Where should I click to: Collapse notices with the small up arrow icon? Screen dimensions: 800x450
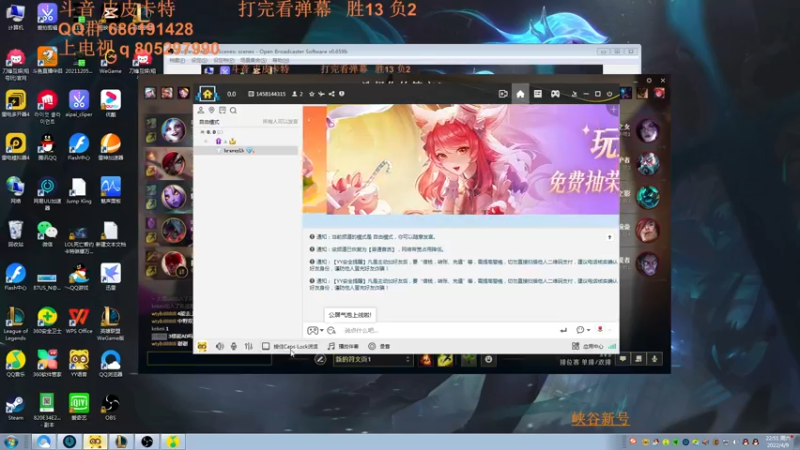click(x=609, y=237)
